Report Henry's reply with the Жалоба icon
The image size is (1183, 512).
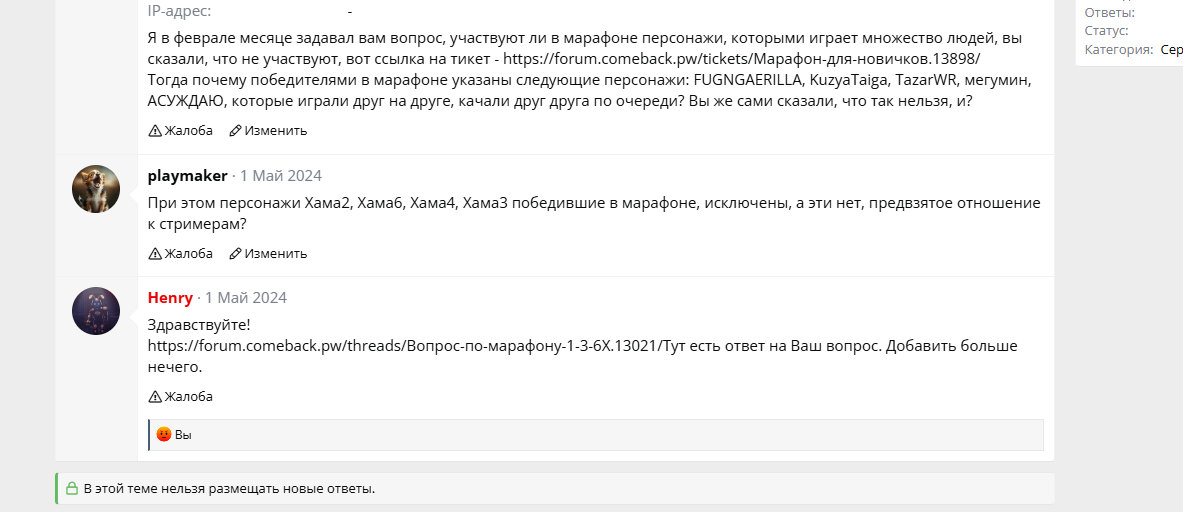point(155,397)
